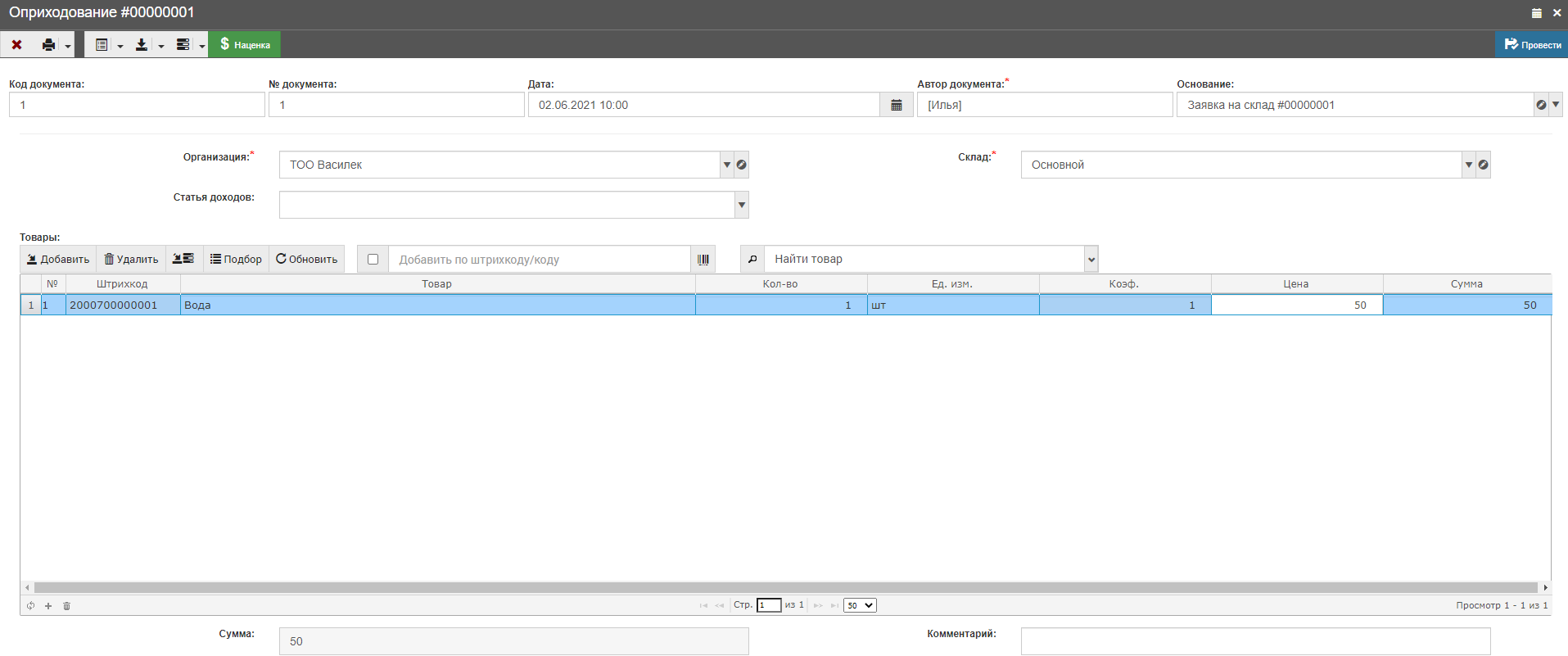Click magnifier icon next to Найти товар
Image resolution: width=1568 pixels, height=656 pixels.
752,259
